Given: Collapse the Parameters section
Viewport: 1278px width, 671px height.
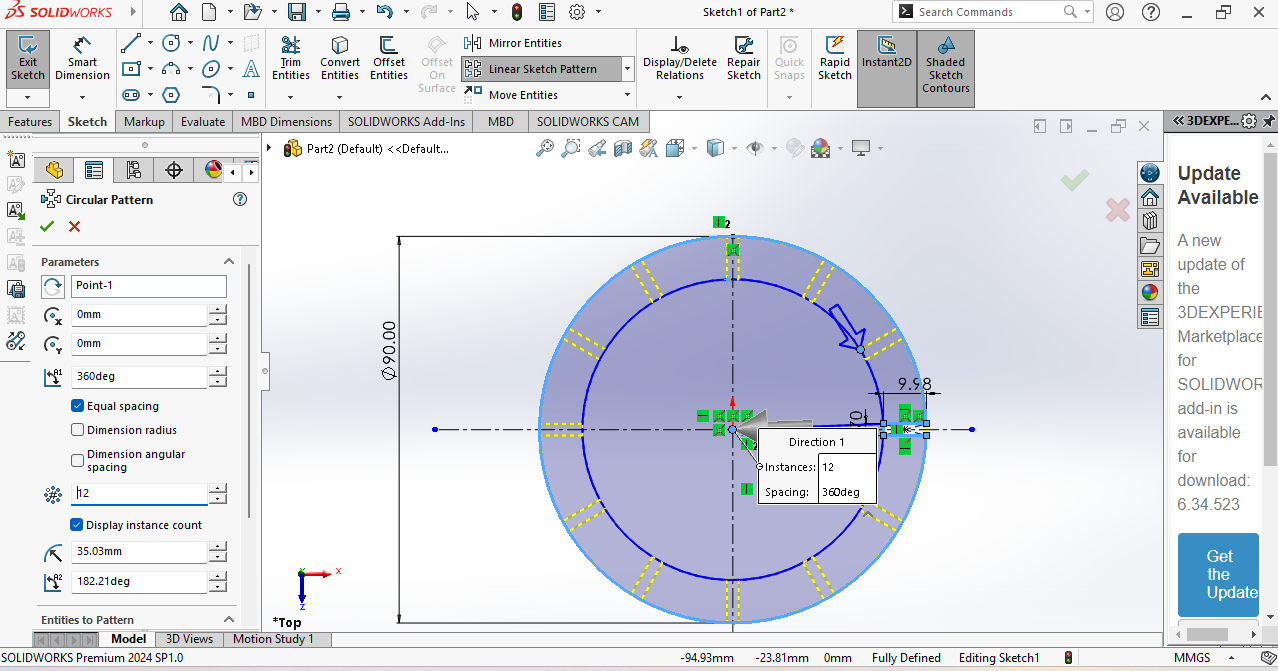Looking at the screenshot, I should (228, 262).
